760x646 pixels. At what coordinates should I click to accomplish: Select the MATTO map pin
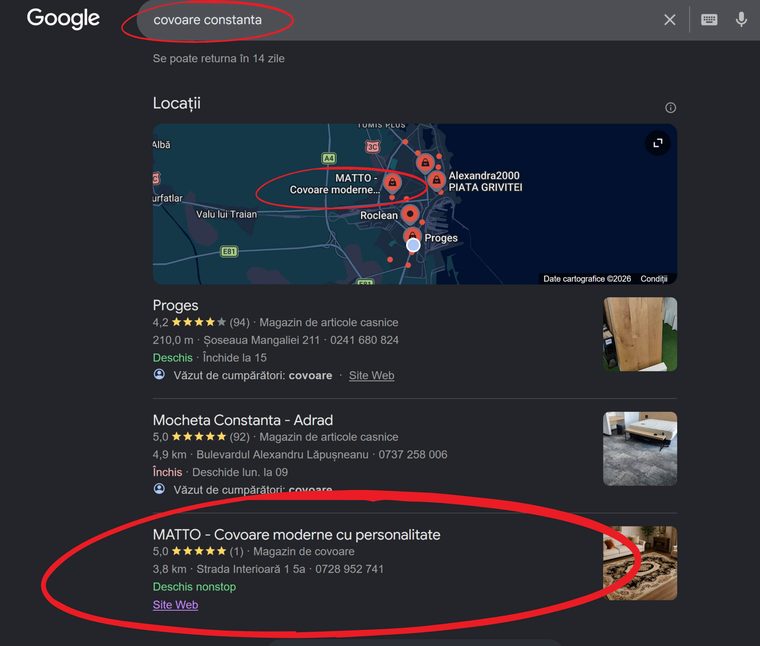pos(392,183)
